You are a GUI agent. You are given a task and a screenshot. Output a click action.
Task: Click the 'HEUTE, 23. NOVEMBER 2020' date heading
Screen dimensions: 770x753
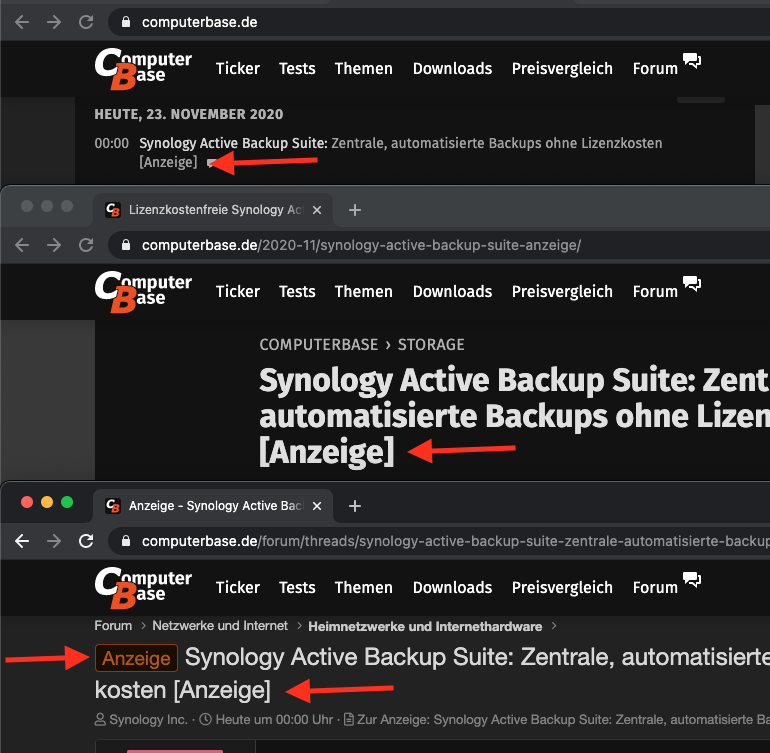(x=189, y=114)
